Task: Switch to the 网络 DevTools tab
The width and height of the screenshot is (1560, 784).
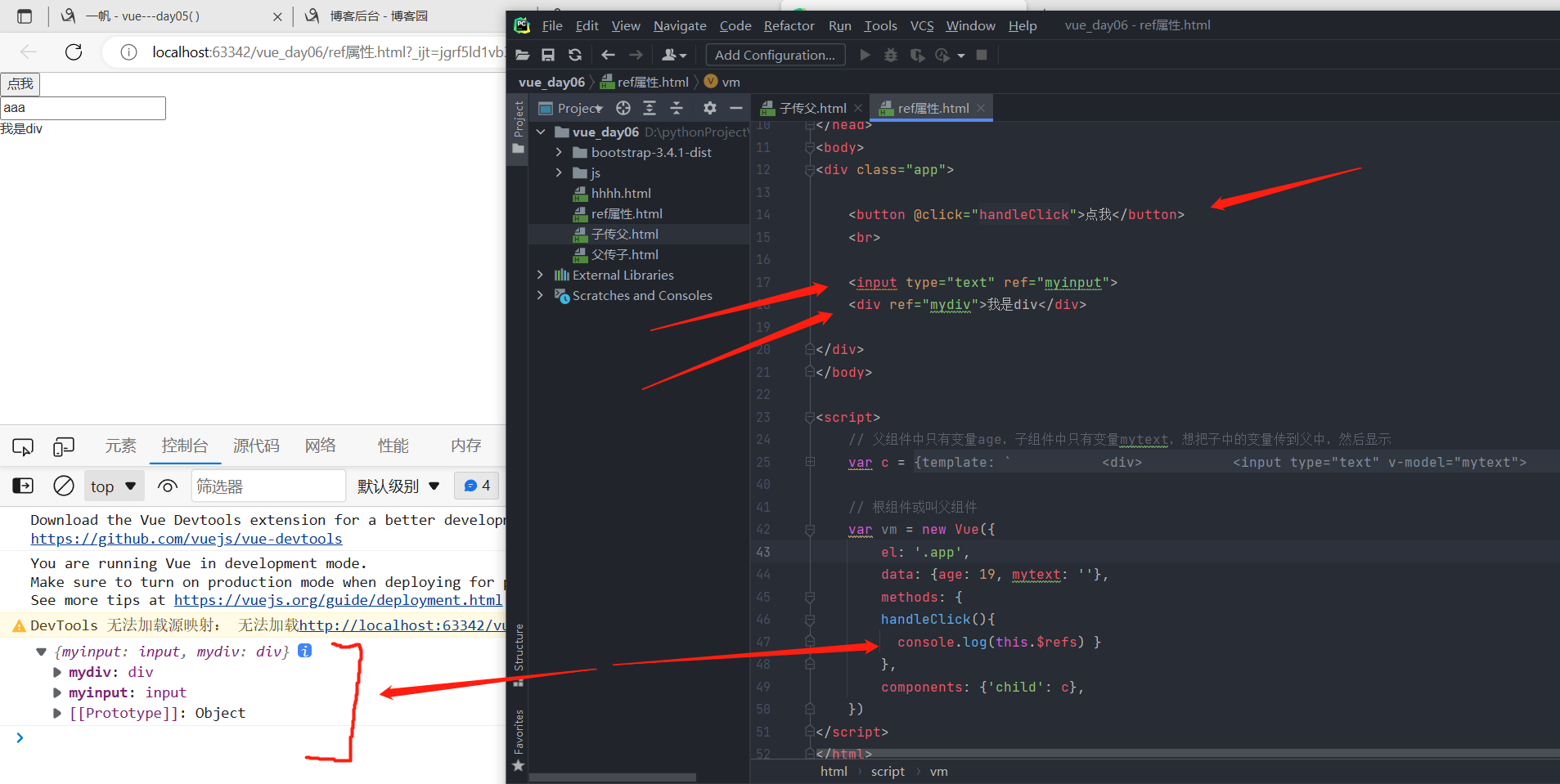Action: (320, 446)
